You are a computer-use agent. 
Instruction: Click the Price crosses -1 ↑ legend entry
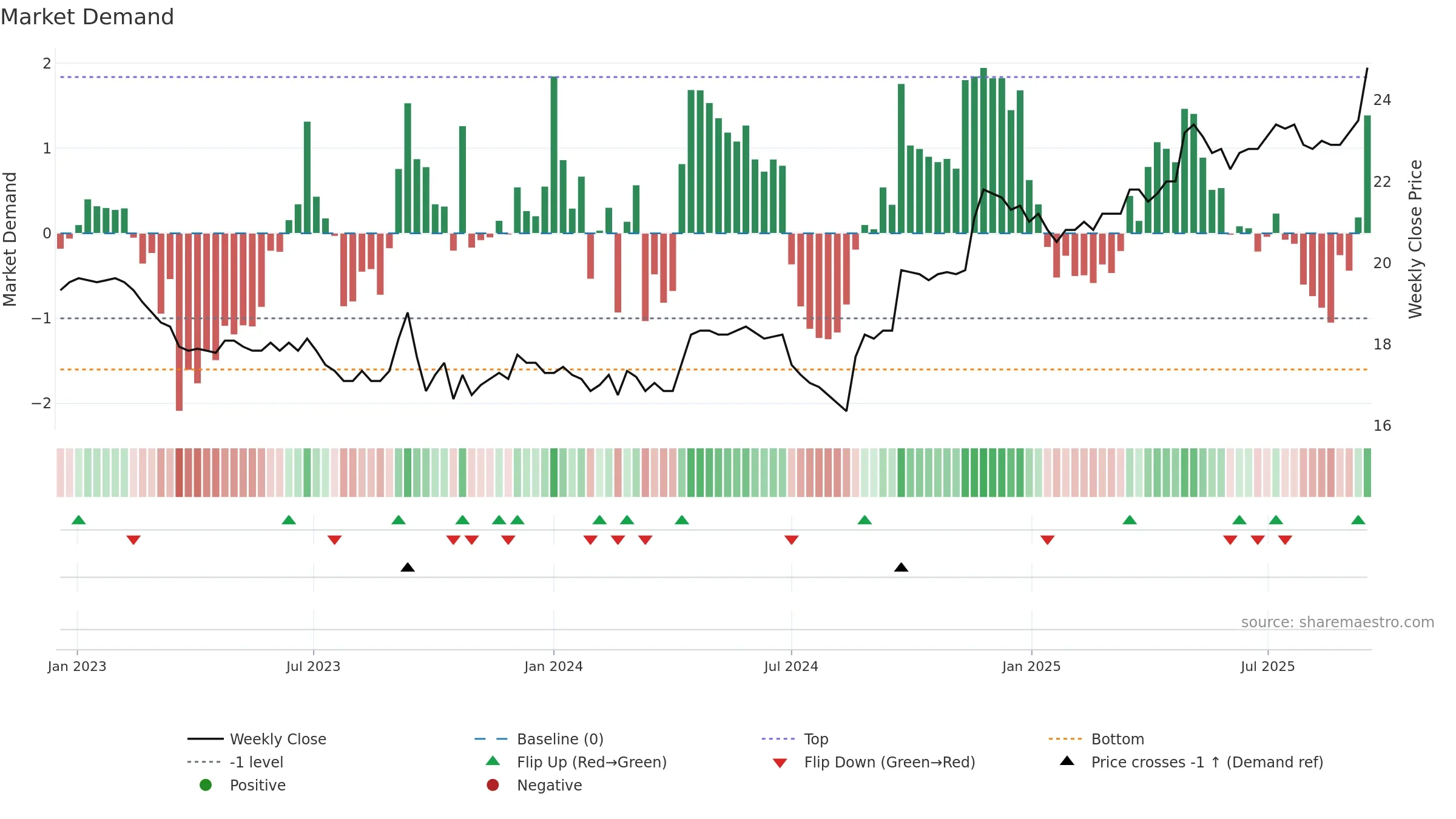pos(1191,762)
